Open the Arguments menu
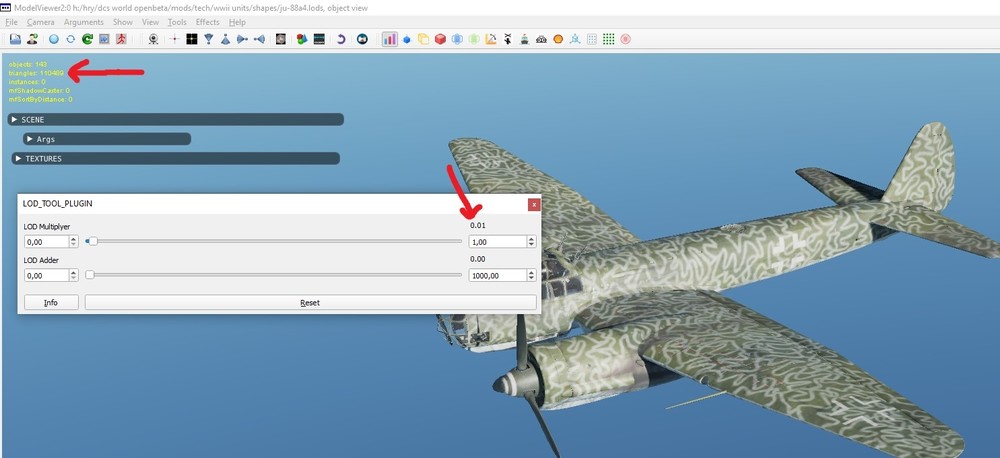The height and width of the screenshot is (458, 1000). pyautogui.click(x=84, y=22)
